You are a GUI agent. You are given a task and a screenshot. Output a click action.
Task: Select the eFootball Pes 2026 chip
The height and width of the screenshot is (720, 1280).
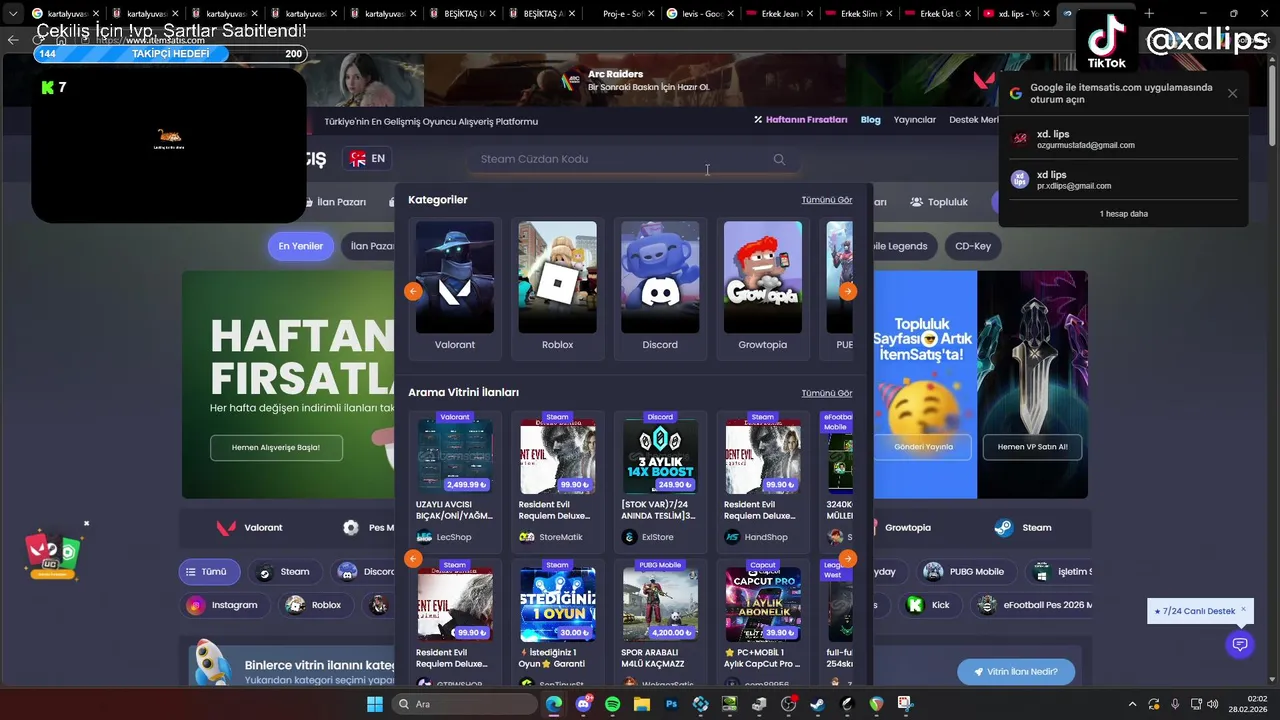pyautogui.click(x=1032, y=605)
